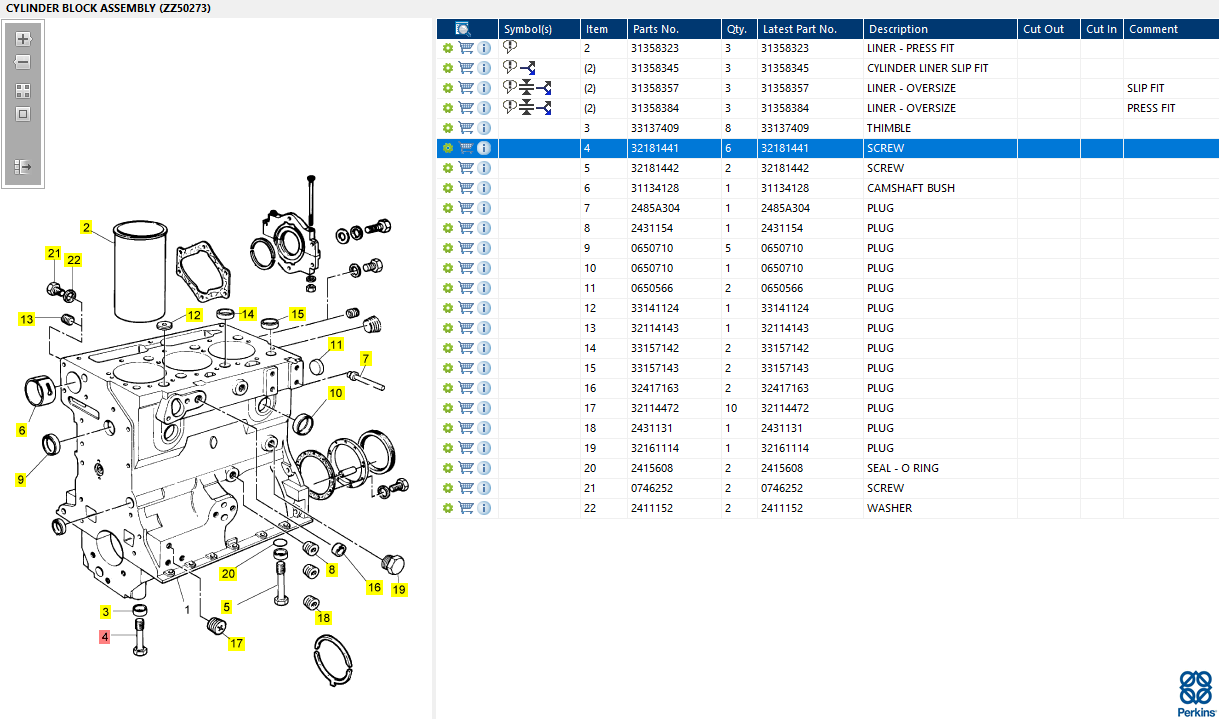The height and width of the screenshot is (719, 1219).
Task: Click gear icon for part 32417163
Action: [448, 388]
